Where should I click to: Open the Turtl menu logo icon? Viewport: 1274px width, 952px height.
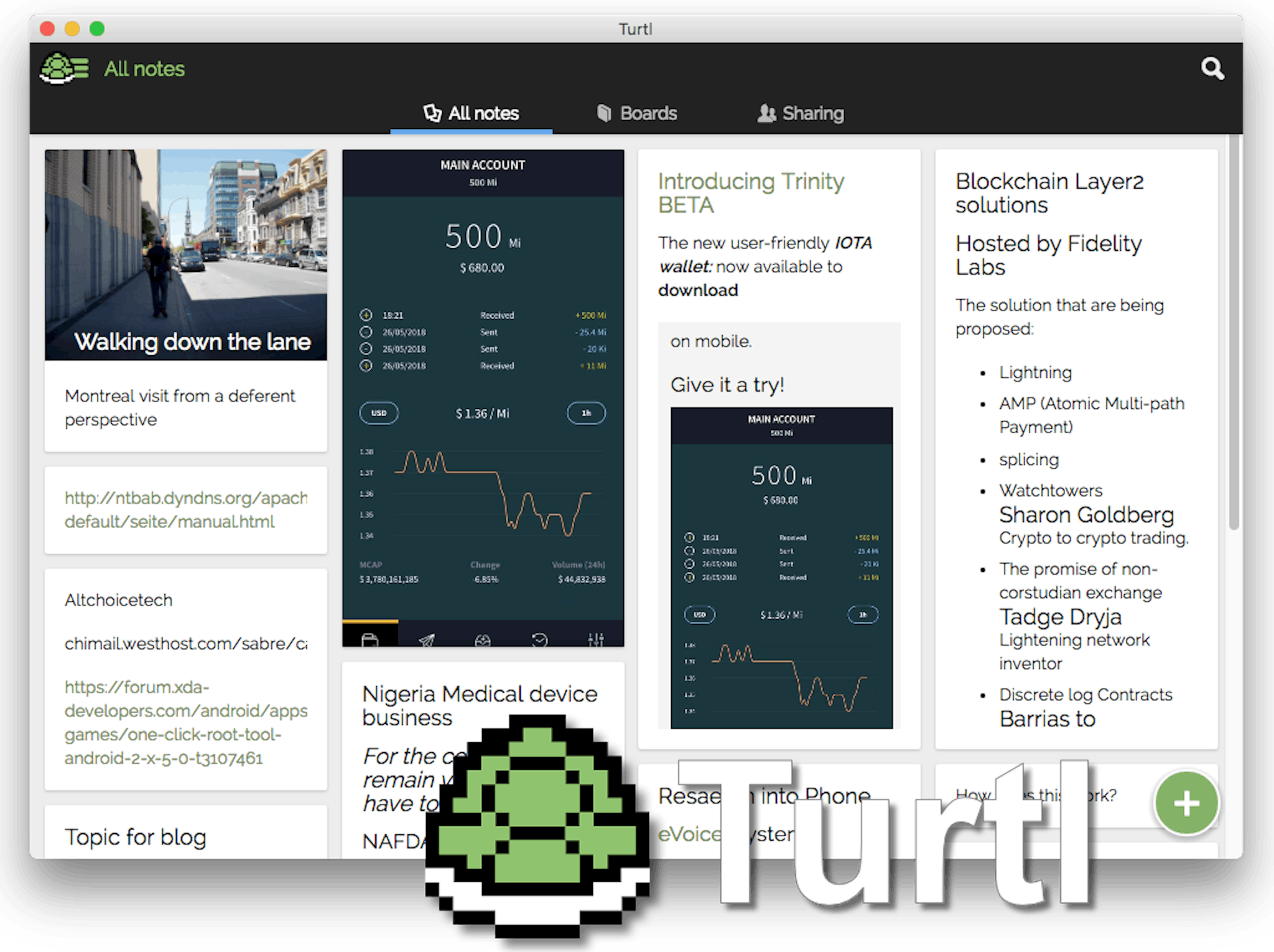(x=64, y=68)
